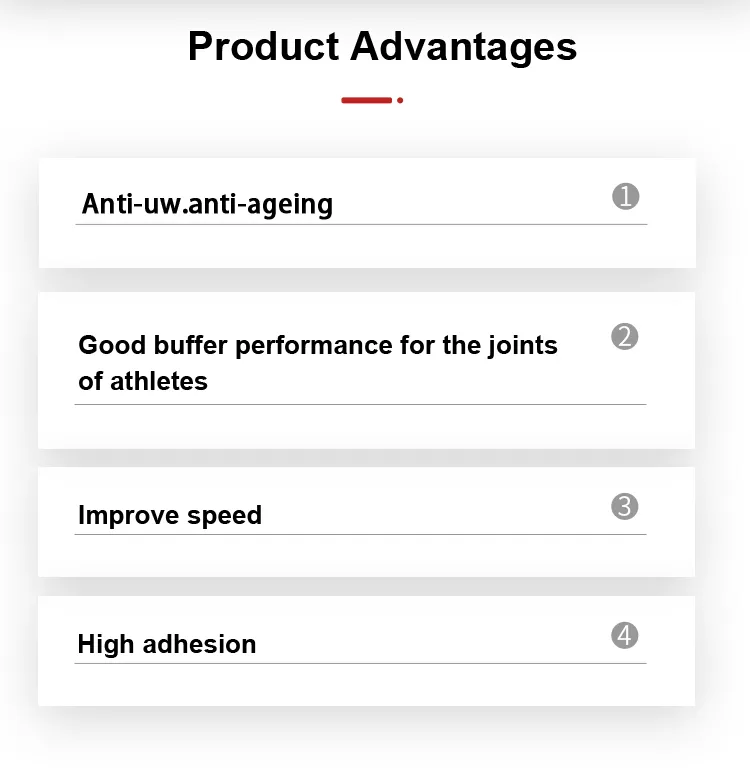Select the word "Advantages" in the heading
This screenshot has height=772, width=750.
click(463, 47)
